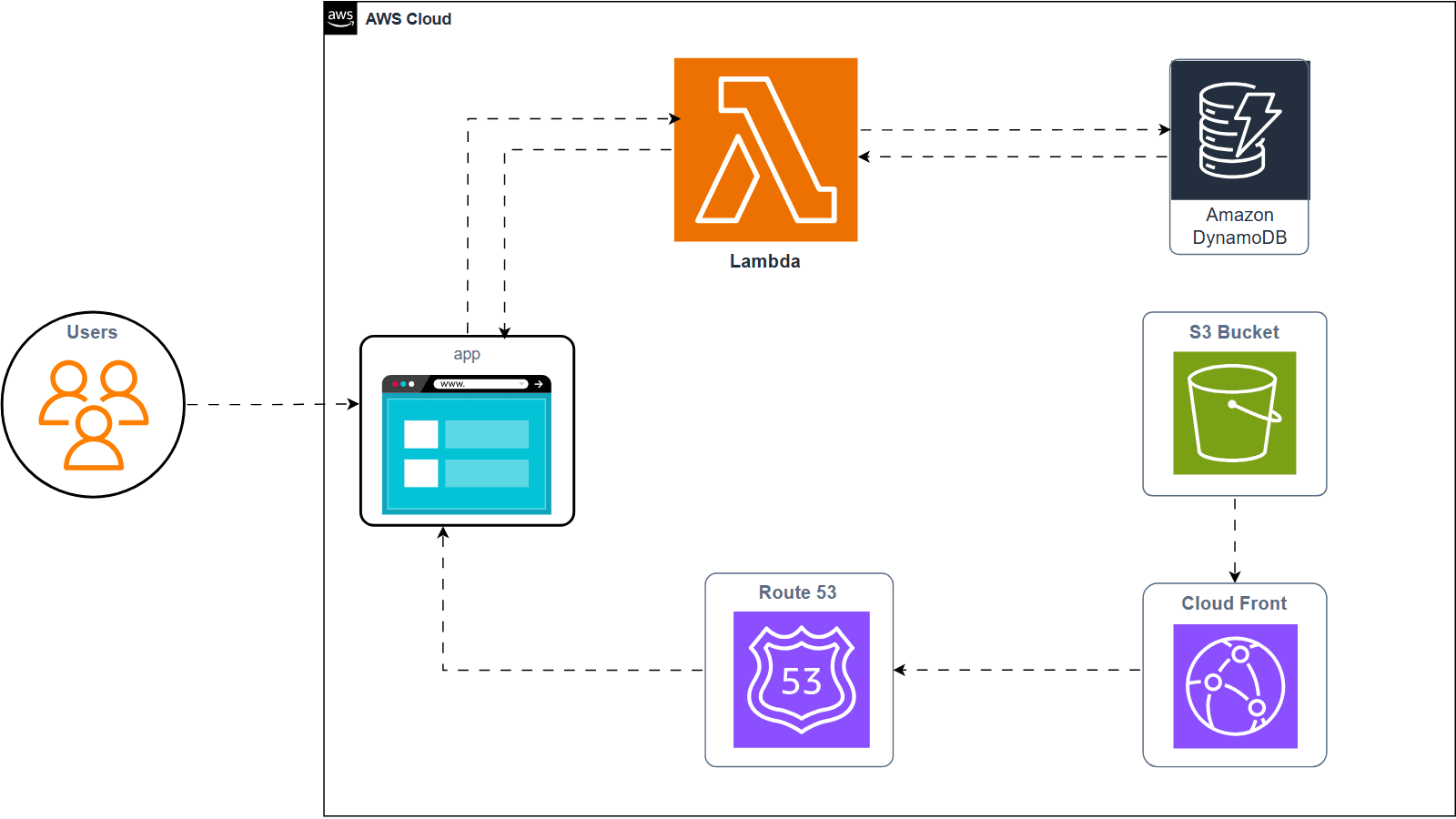Click the Route 53 shield icon
Viewport: 1456px width, 819px height.
[802, 680]
